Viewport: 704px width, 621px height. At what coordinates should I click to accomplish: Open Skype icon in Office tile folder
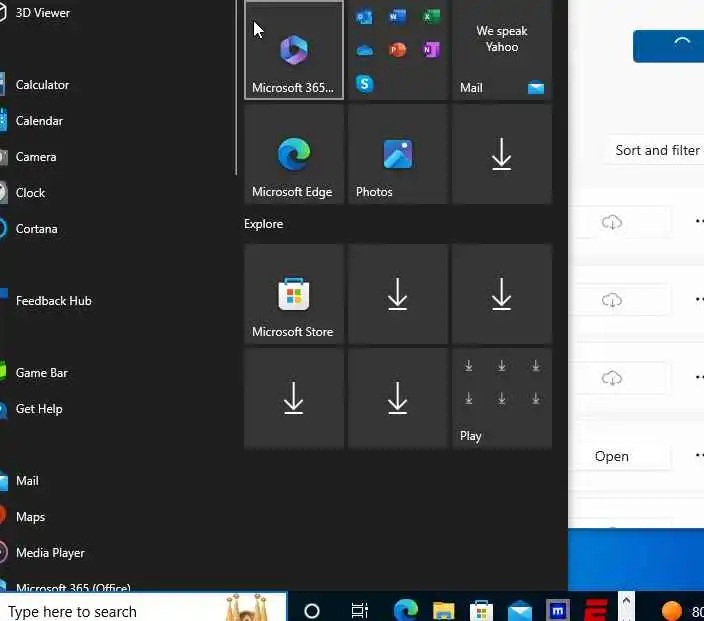(364, 84)
